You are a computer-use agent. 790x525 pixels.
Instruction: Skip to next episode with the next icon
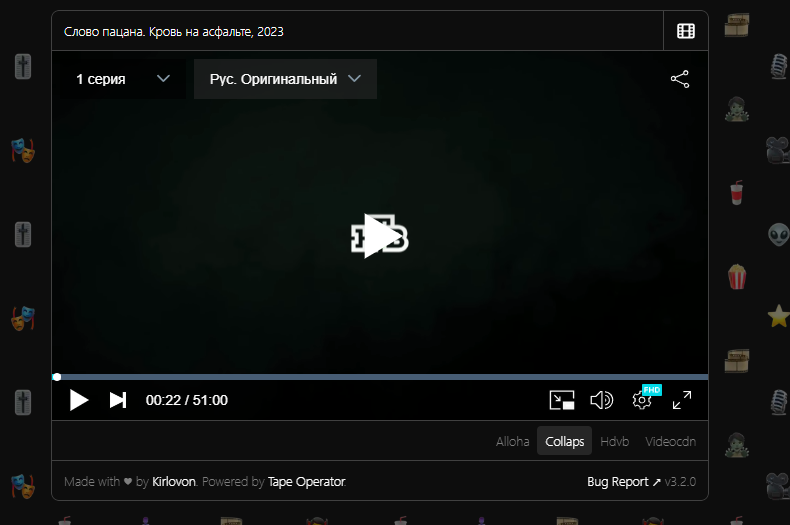coord(118,400)
